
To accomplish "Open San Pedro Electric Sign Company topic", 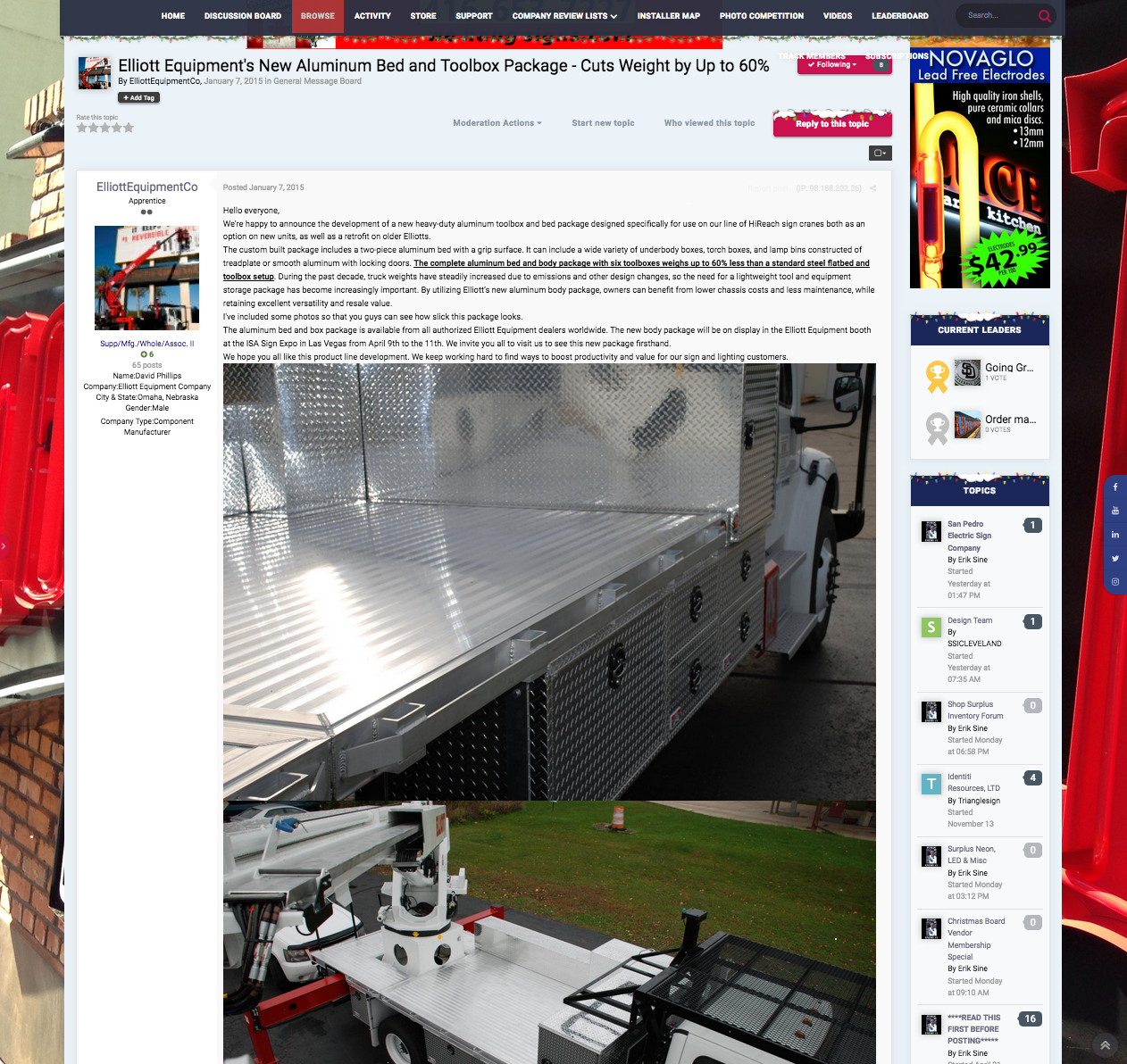I will coord(970,536).
